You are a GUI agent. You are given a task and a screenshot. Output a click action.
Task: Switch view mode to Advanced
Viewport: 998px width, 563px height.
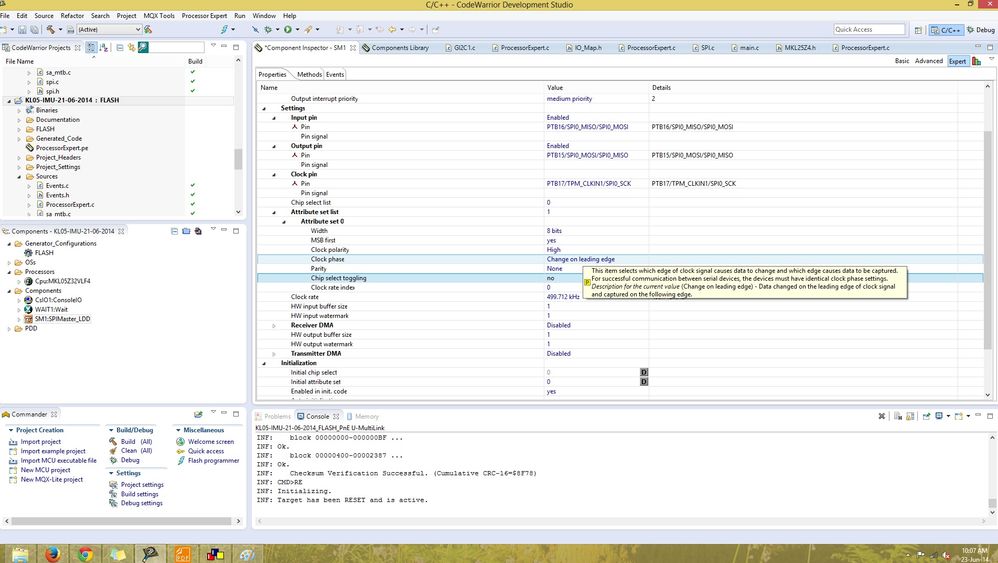point(929,61)
